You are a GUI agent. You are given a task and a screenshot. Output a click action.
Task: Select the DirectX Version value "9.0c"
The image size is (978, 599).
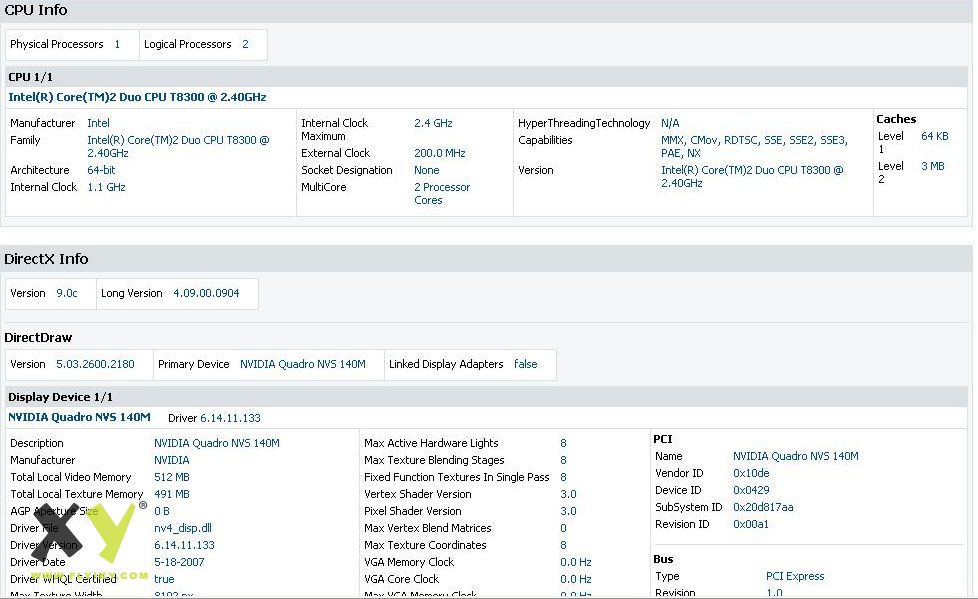pos(67,293)
